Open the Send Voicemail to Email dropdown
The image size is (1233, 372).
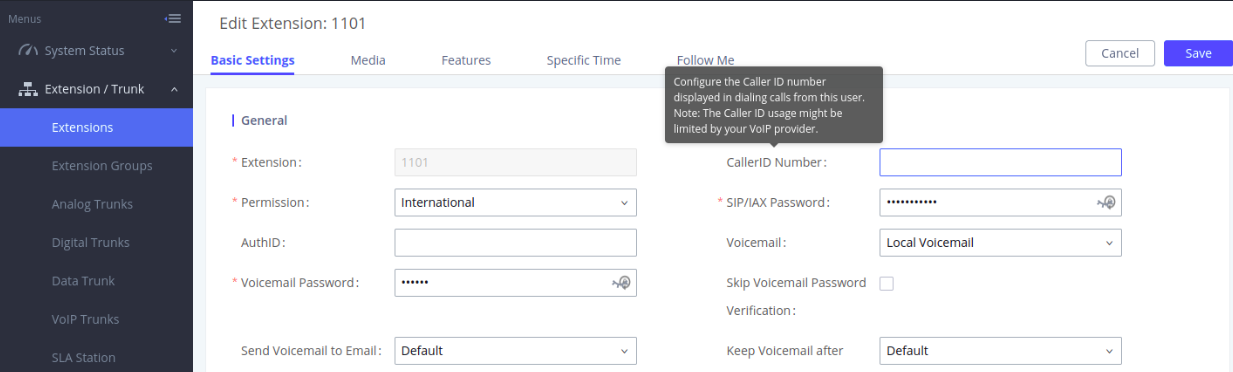[x=515, y=351]
